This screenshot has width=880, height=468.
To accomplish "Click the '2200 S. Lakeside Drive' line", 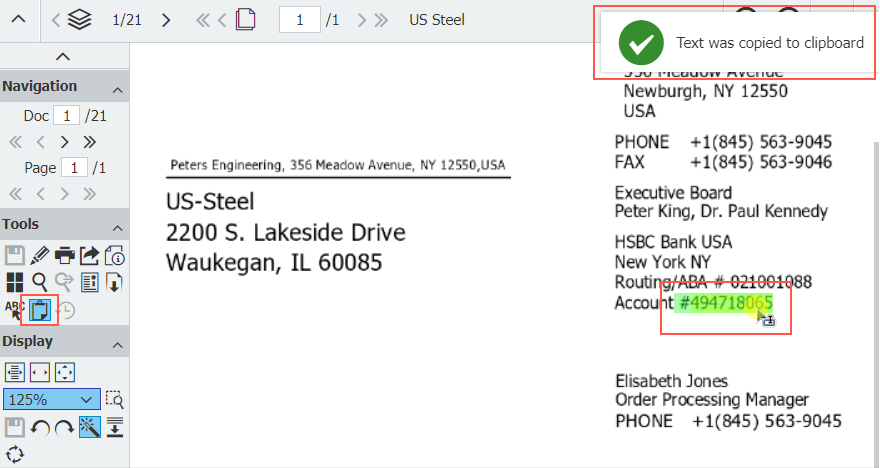I will 286,232.
